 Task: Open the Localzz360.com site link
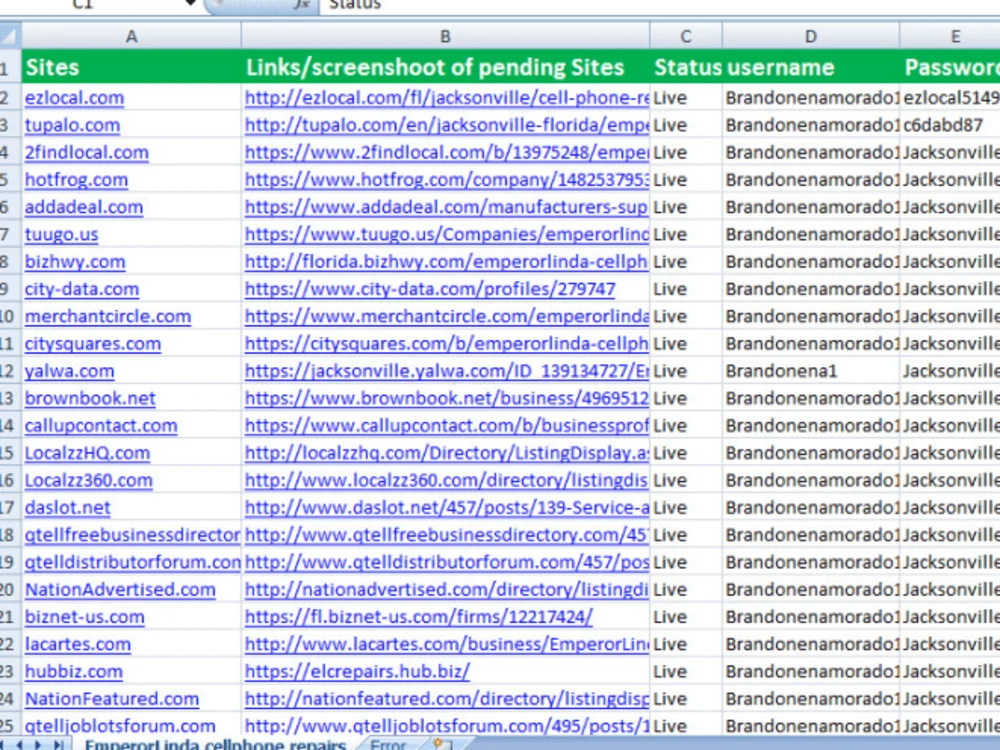point(89,481)
